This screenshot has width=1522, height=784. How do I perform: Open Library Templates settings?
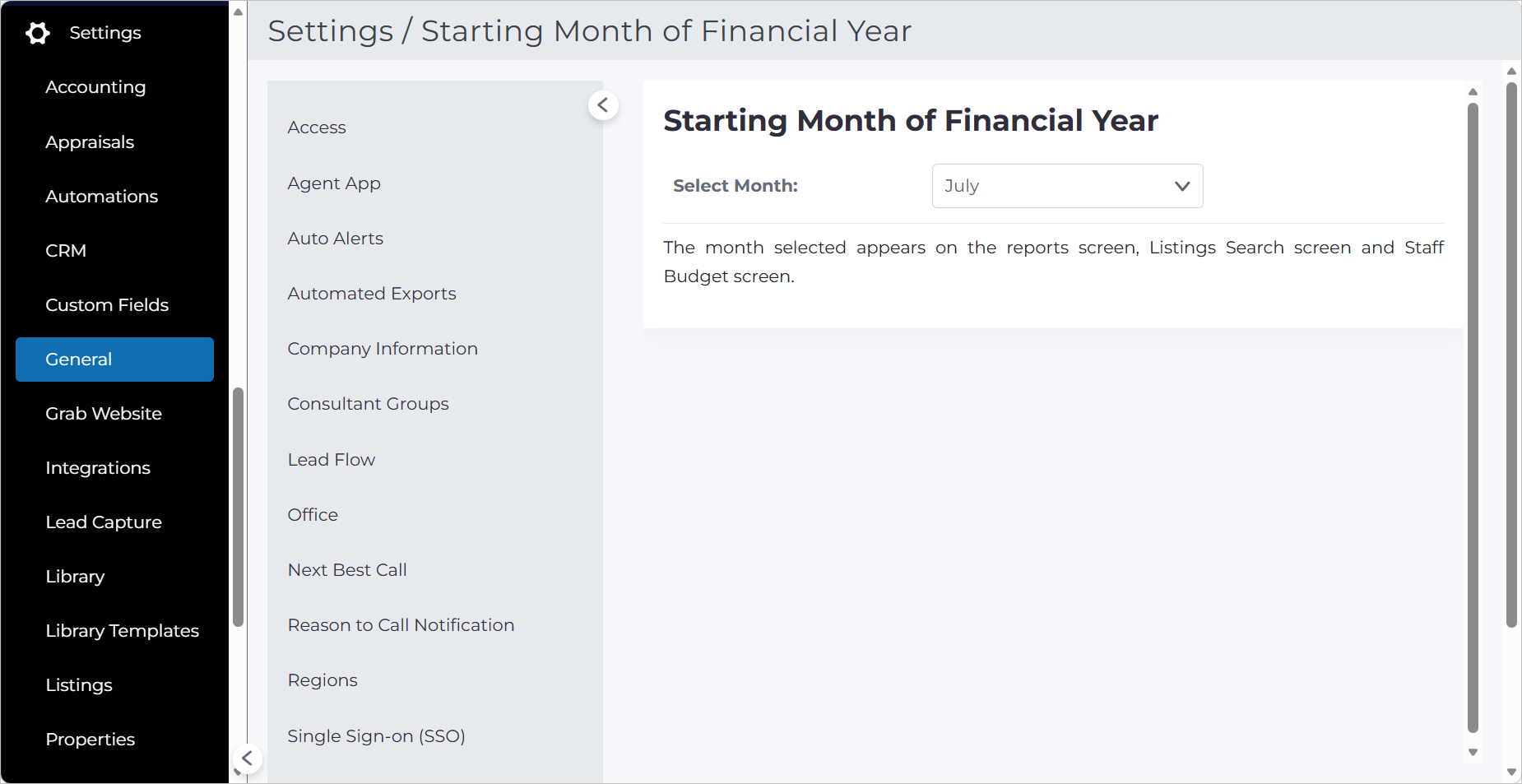point(123,631)
